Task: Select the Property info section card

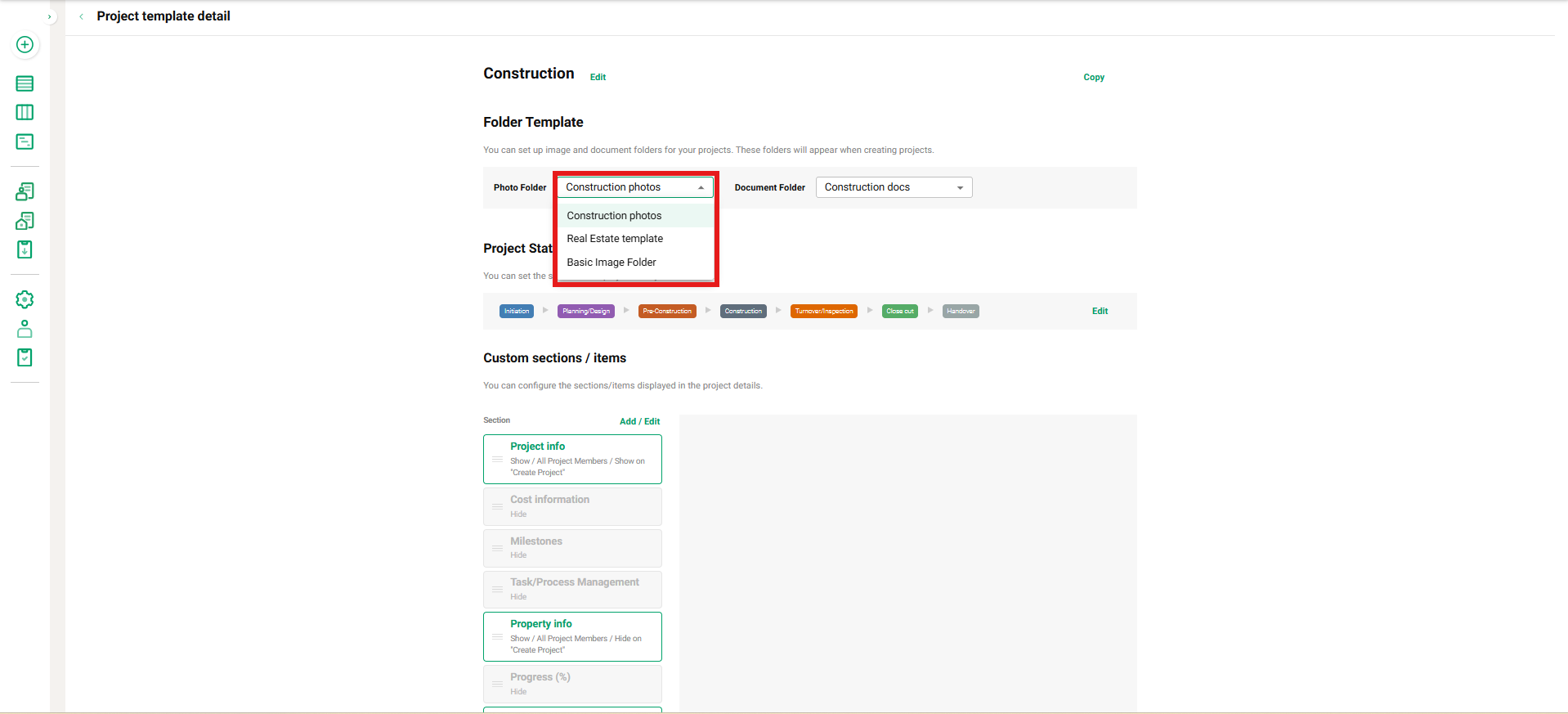Action: [572, 636]
